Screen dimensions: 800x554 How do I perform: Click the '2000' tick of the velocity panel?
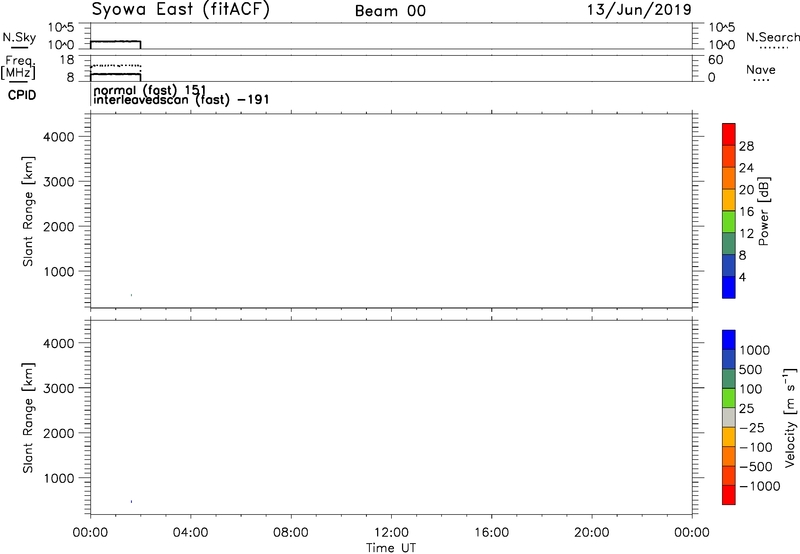[59, 433]
